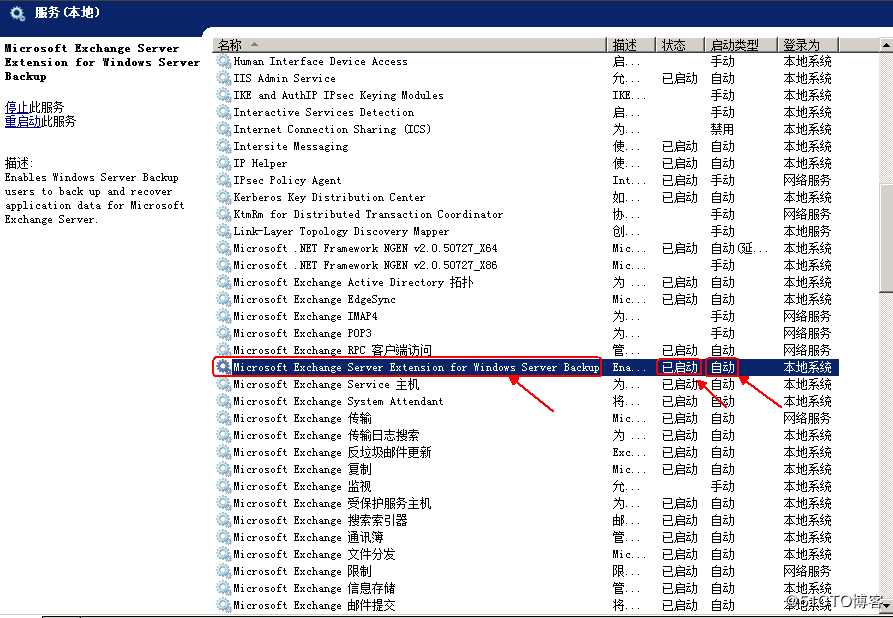Click gear icon of .NET Framework NGEN v2.0.50727_X86

point(224,265)
